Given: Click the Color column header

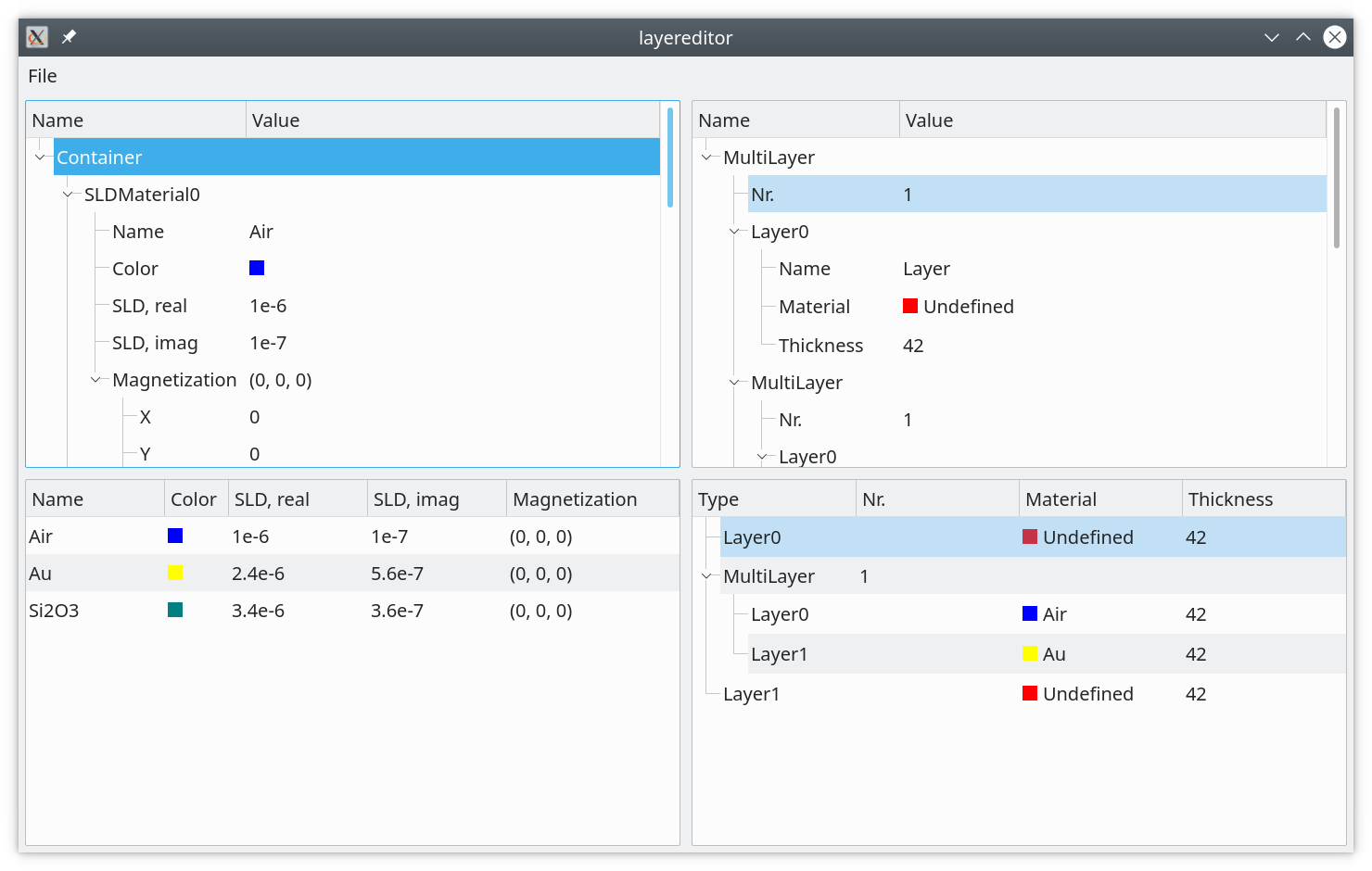Looking at the screenshot, I should click(197, 499).
